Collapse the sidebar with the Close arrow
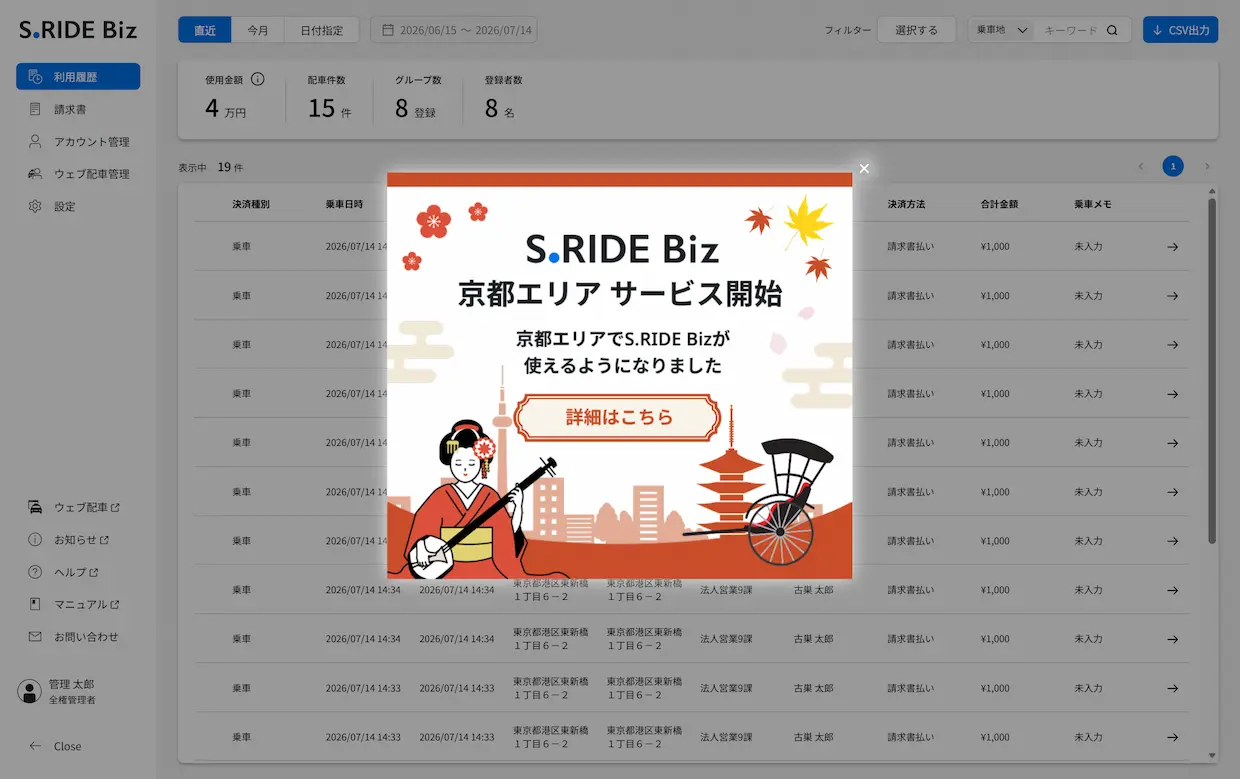 pyautogui.click(x=55, y=746)
